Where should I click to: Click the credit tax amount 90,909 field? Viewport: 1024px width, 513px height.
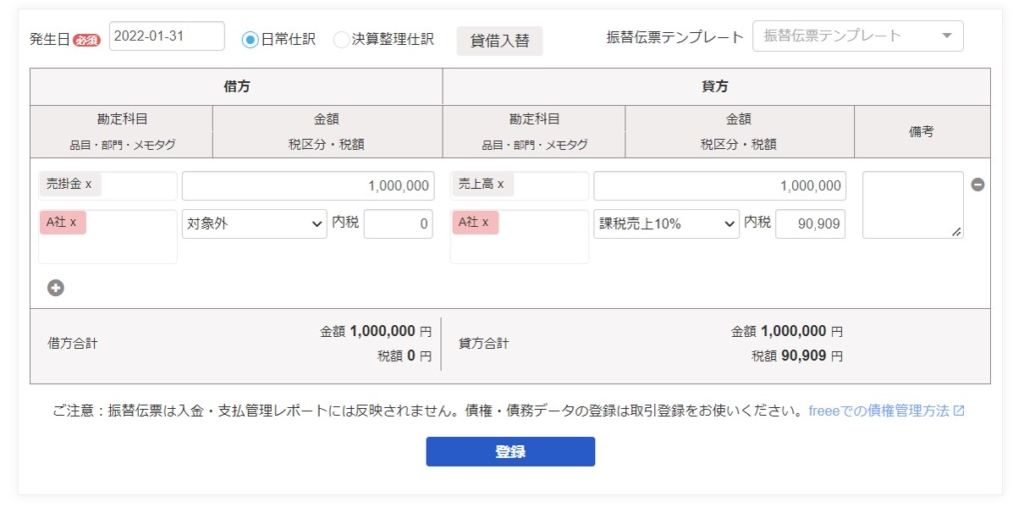tap(809, 224)
